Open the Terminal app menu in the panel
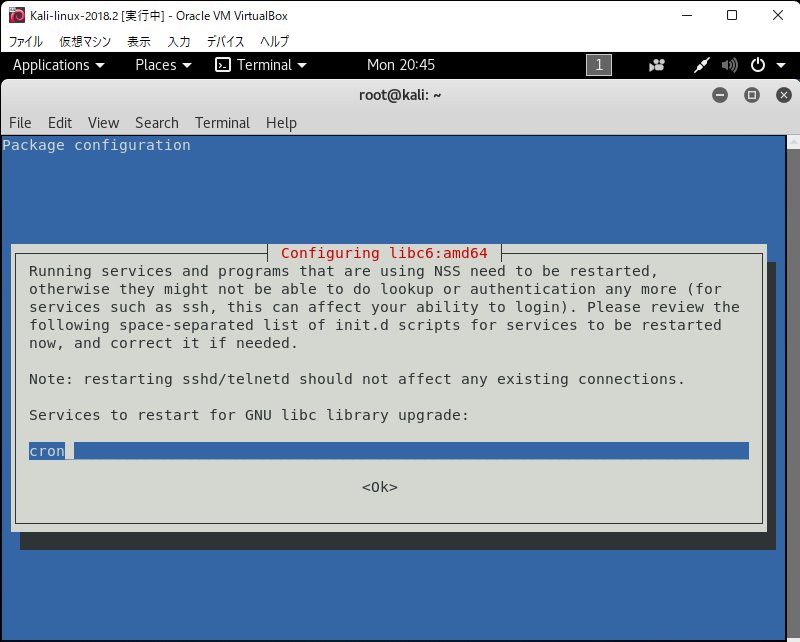The image size is (800, 642). (261, 65)
